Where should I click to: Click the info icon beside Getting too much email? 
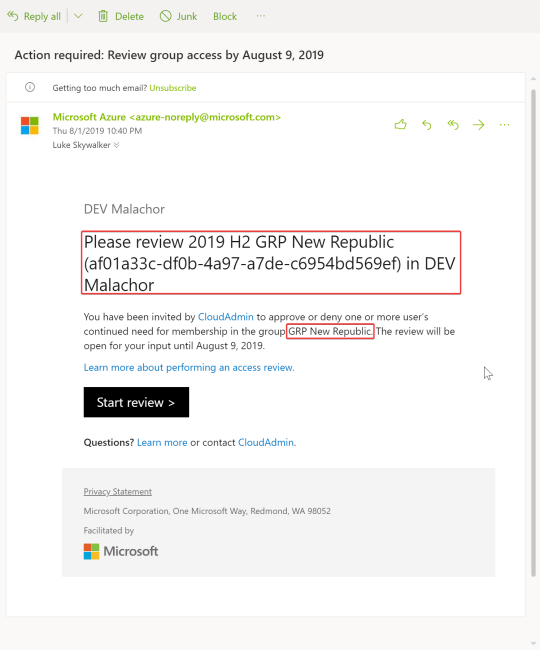click(30, 87)
